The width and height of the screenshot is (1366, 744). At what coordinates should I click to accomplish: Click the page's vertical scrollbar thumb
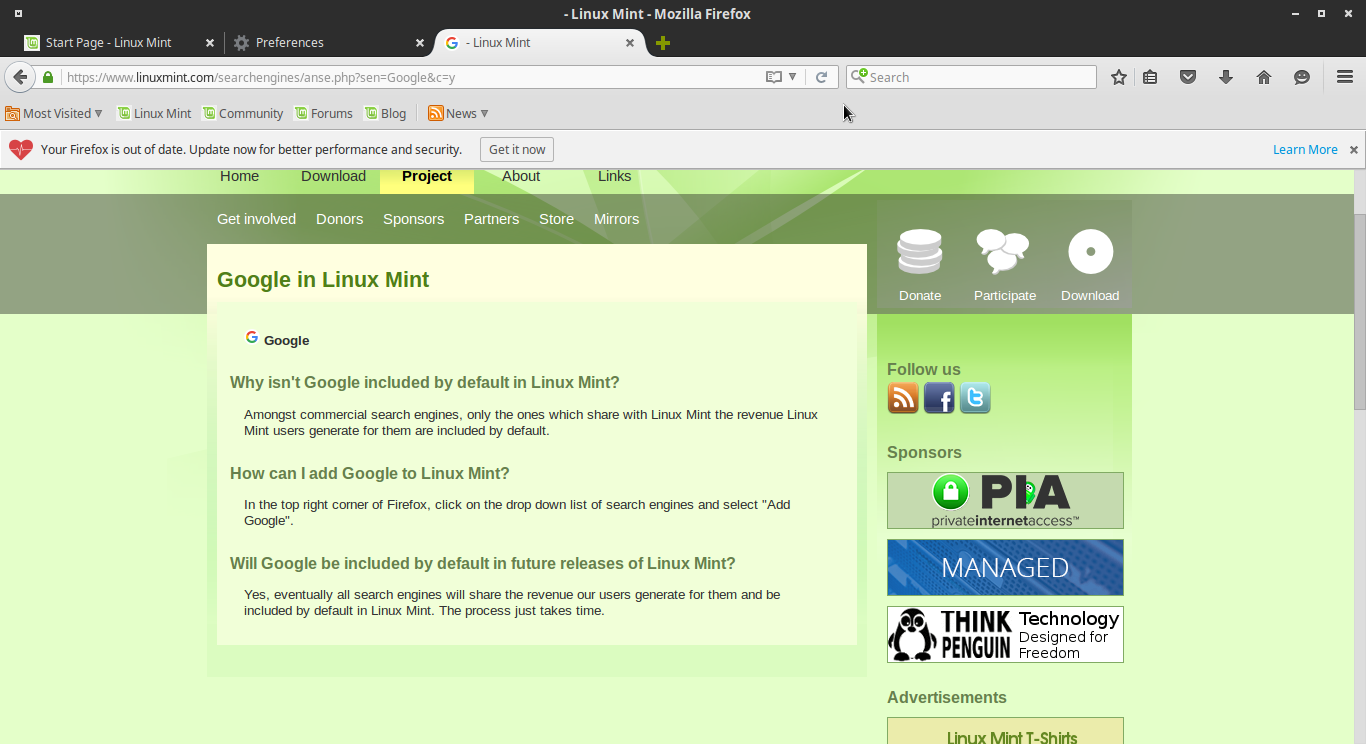(1360, 312)
